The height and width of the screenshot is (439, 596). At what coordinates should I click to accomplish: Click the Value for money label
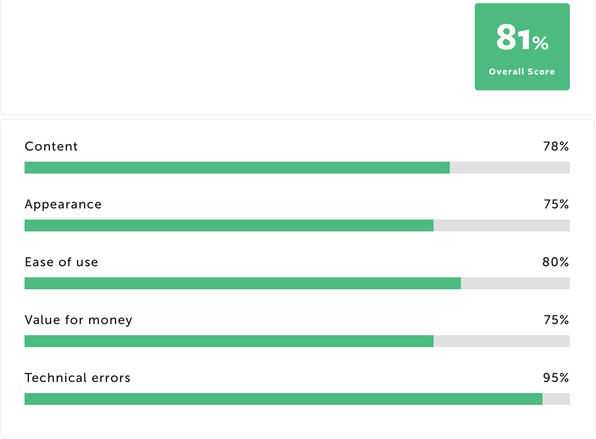[x=78, y=320]
